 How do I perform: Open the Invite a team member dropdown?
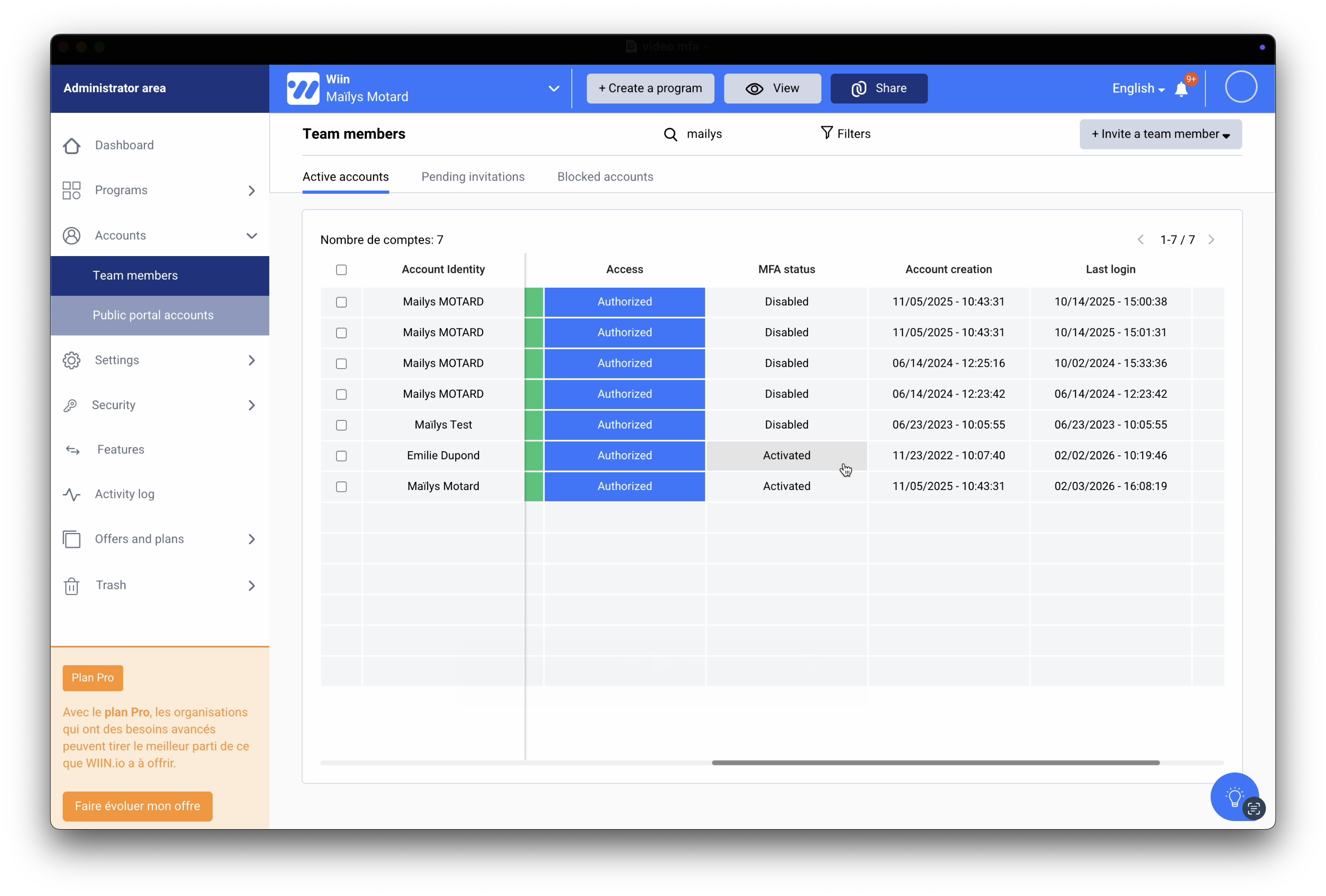click(x=1160, y=134)
